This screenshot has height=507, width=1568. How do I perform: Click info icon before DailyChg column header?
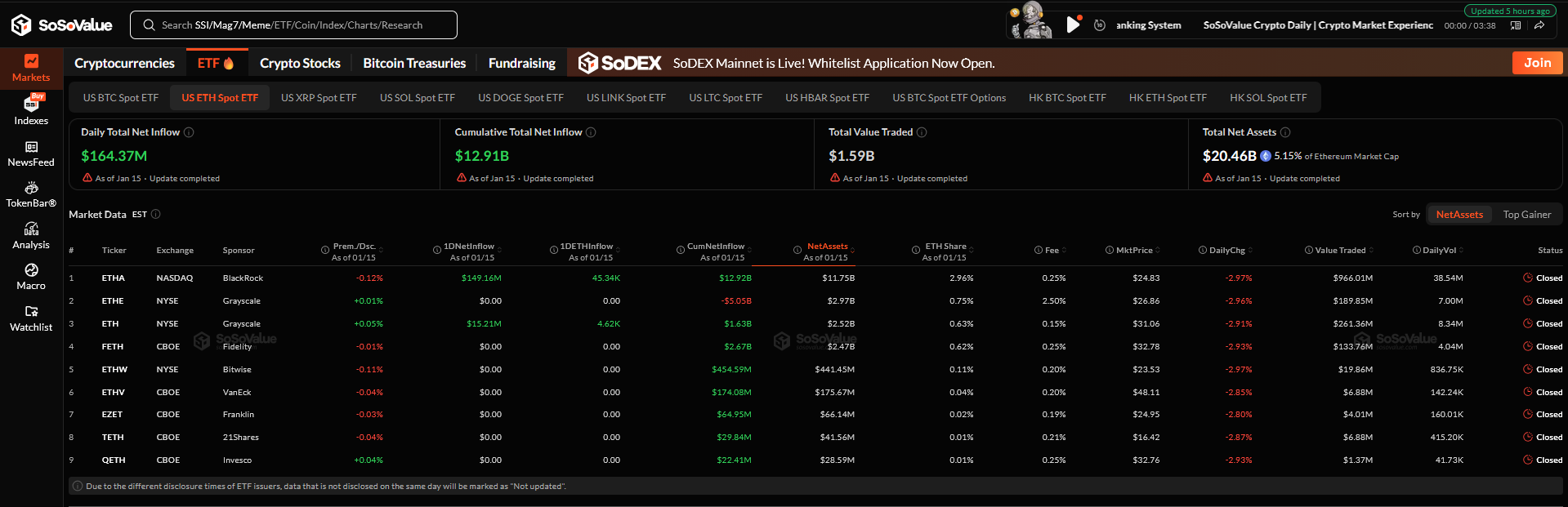click(1203, 250)
